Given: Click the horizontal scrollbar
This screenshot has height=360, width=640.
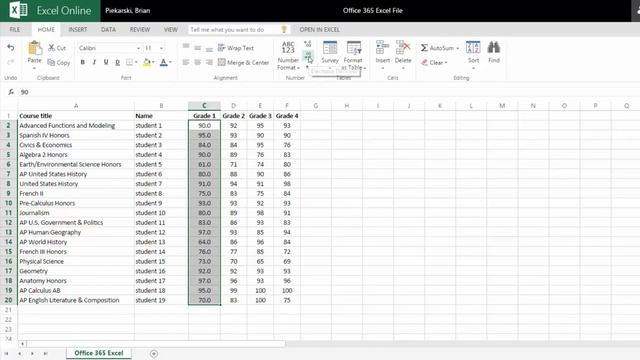Looking at the screenshot, I should pos(155,344).
